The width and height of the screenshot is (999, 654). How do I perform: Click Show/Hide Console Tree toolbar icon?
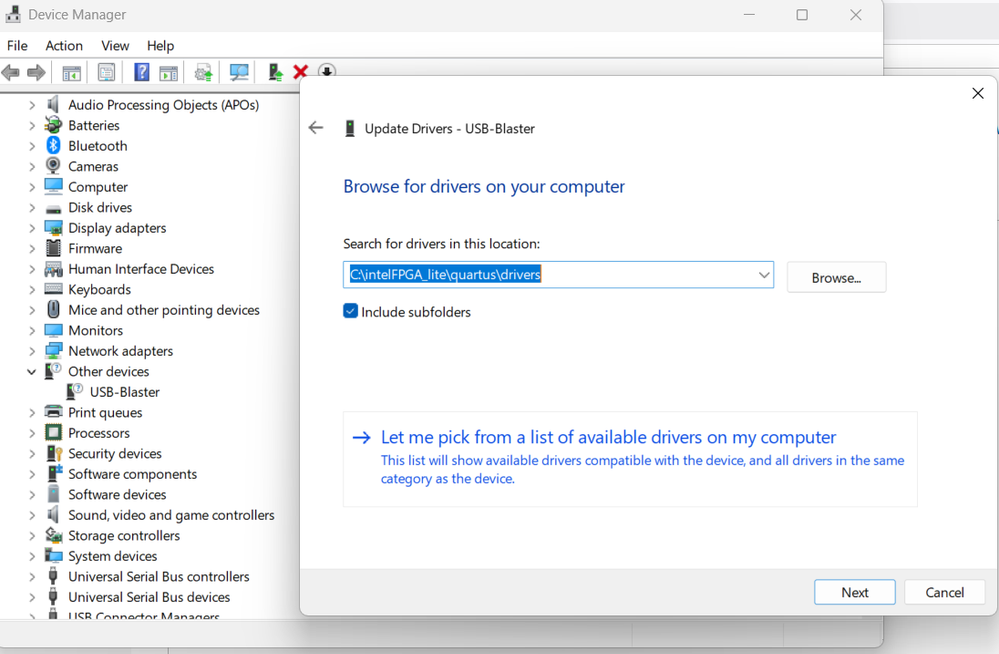point(72,72)
